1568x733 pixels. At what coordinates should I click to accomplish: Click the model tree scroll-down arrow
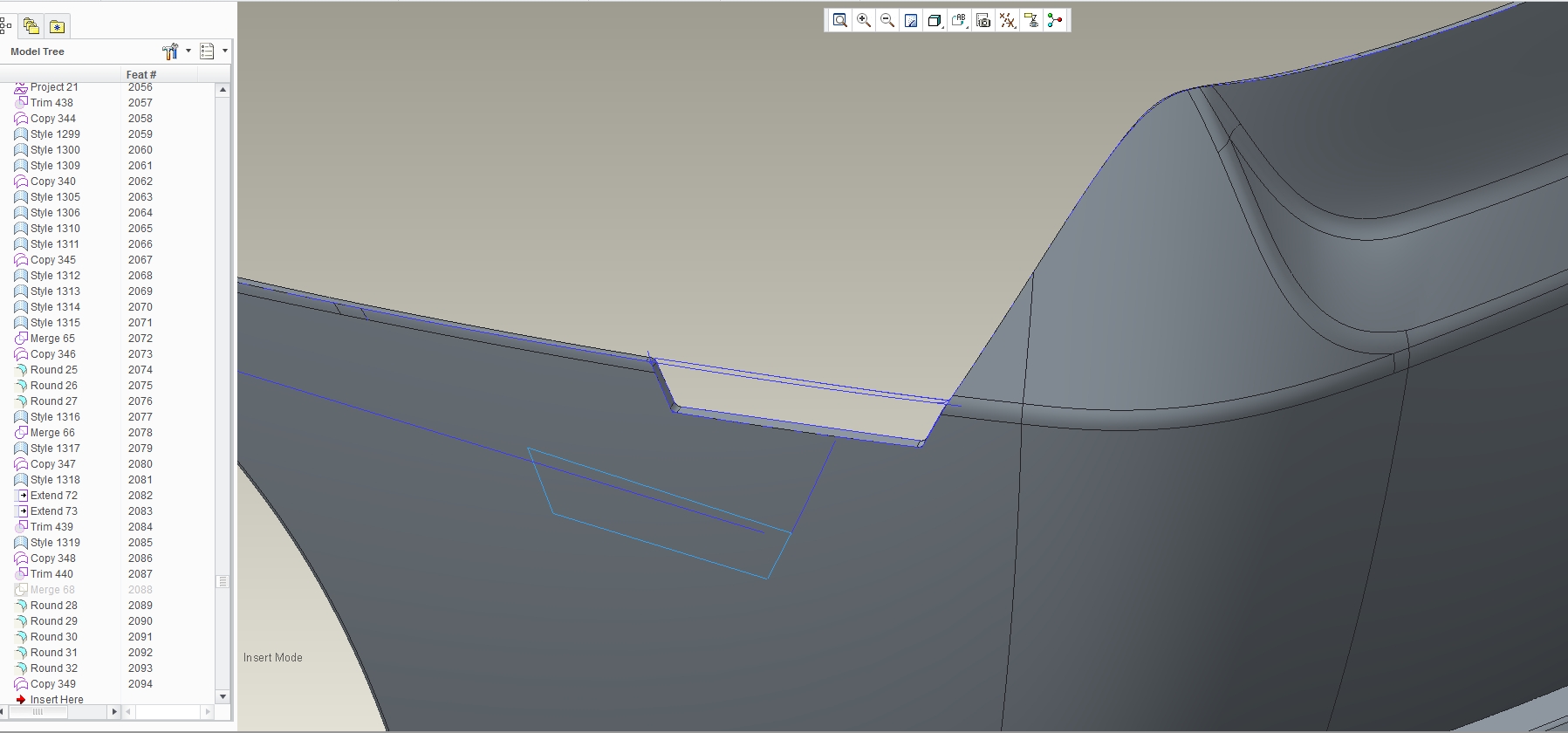pos(223,696)
